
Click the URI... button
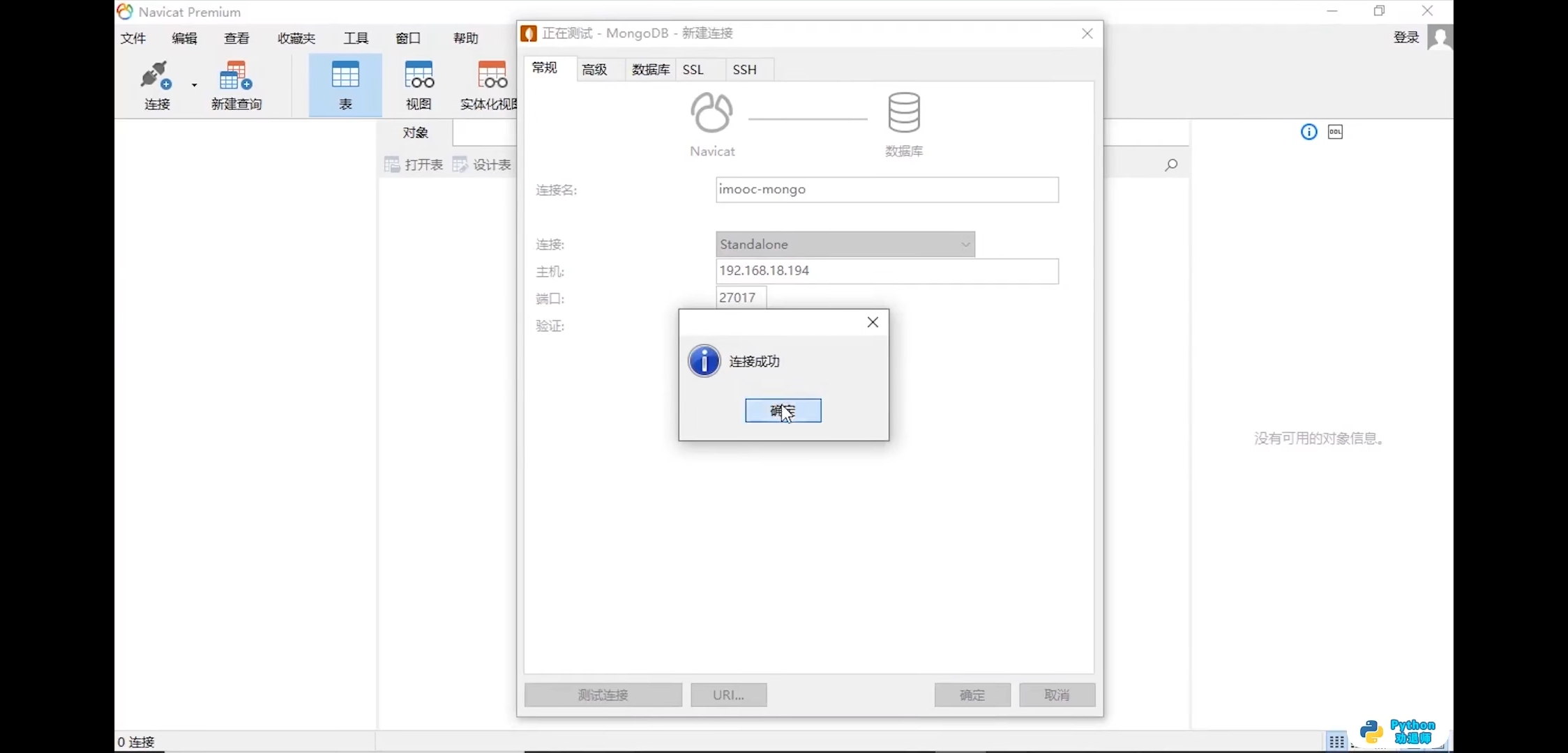[729, 695]
